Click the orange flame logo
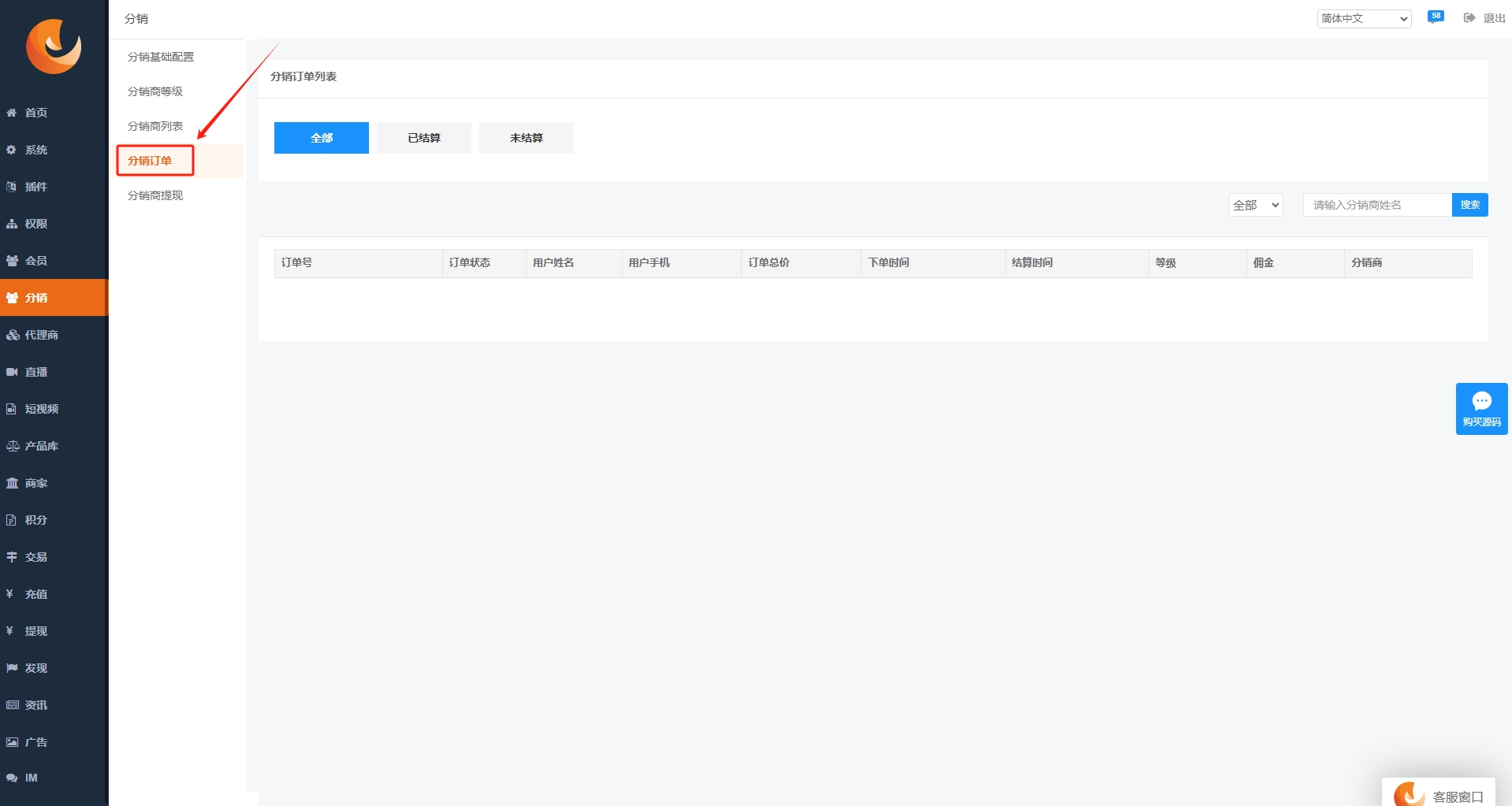 click(x=54, y=46)
